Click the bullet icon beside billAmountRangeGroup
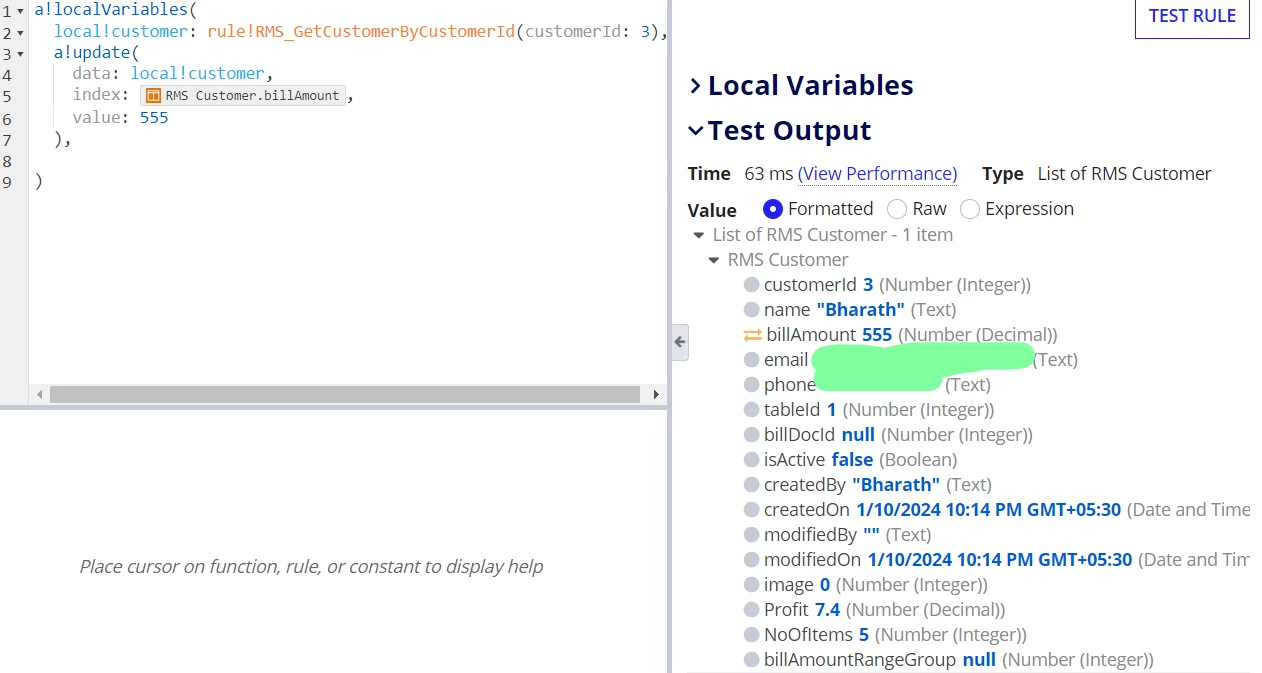This screenshot has height=673, width=1262. (x=752, y=660)
